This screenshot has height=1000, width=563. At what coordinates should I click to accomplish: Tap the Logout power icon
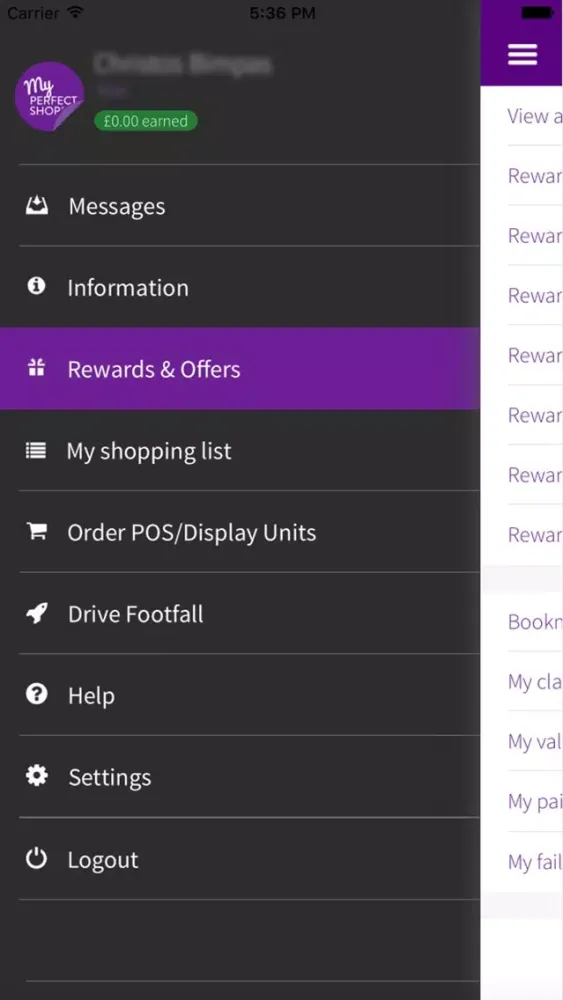pos(36,858)
